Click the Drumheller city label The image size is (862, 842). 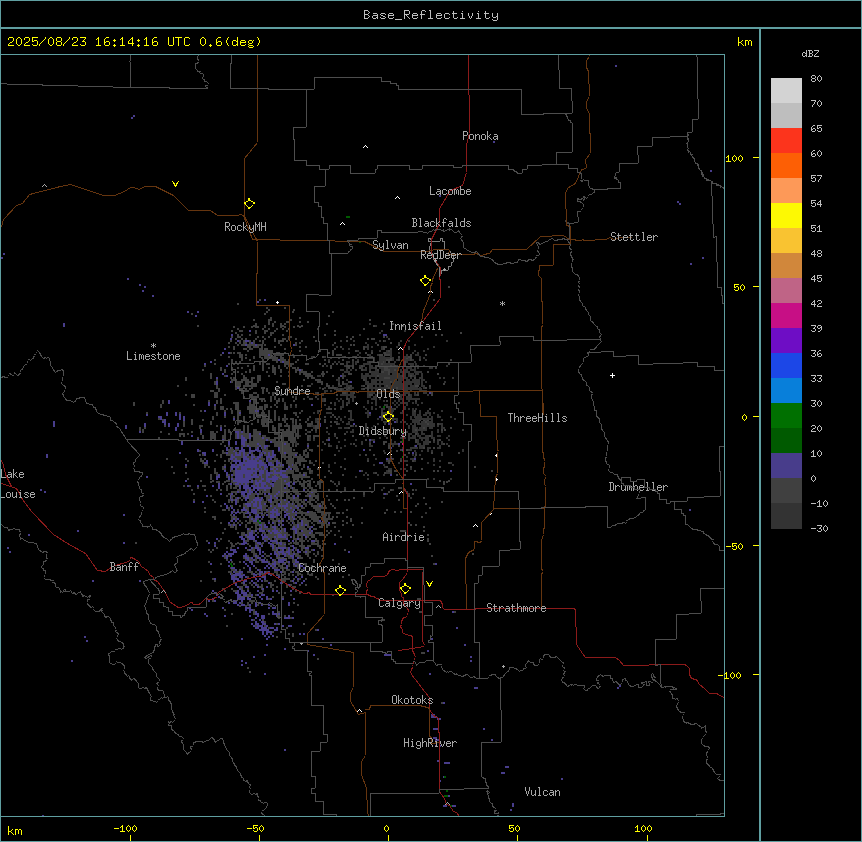point(638,487)
